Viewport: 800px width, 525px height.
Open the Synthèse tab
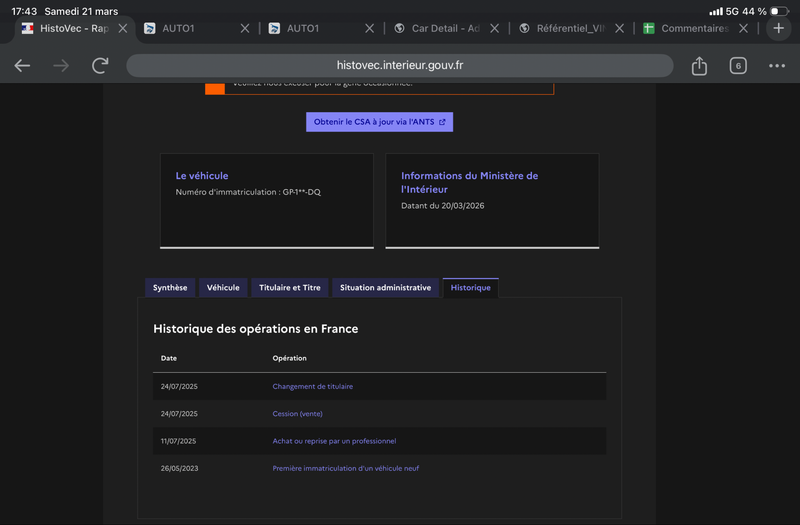click(170, 288)
